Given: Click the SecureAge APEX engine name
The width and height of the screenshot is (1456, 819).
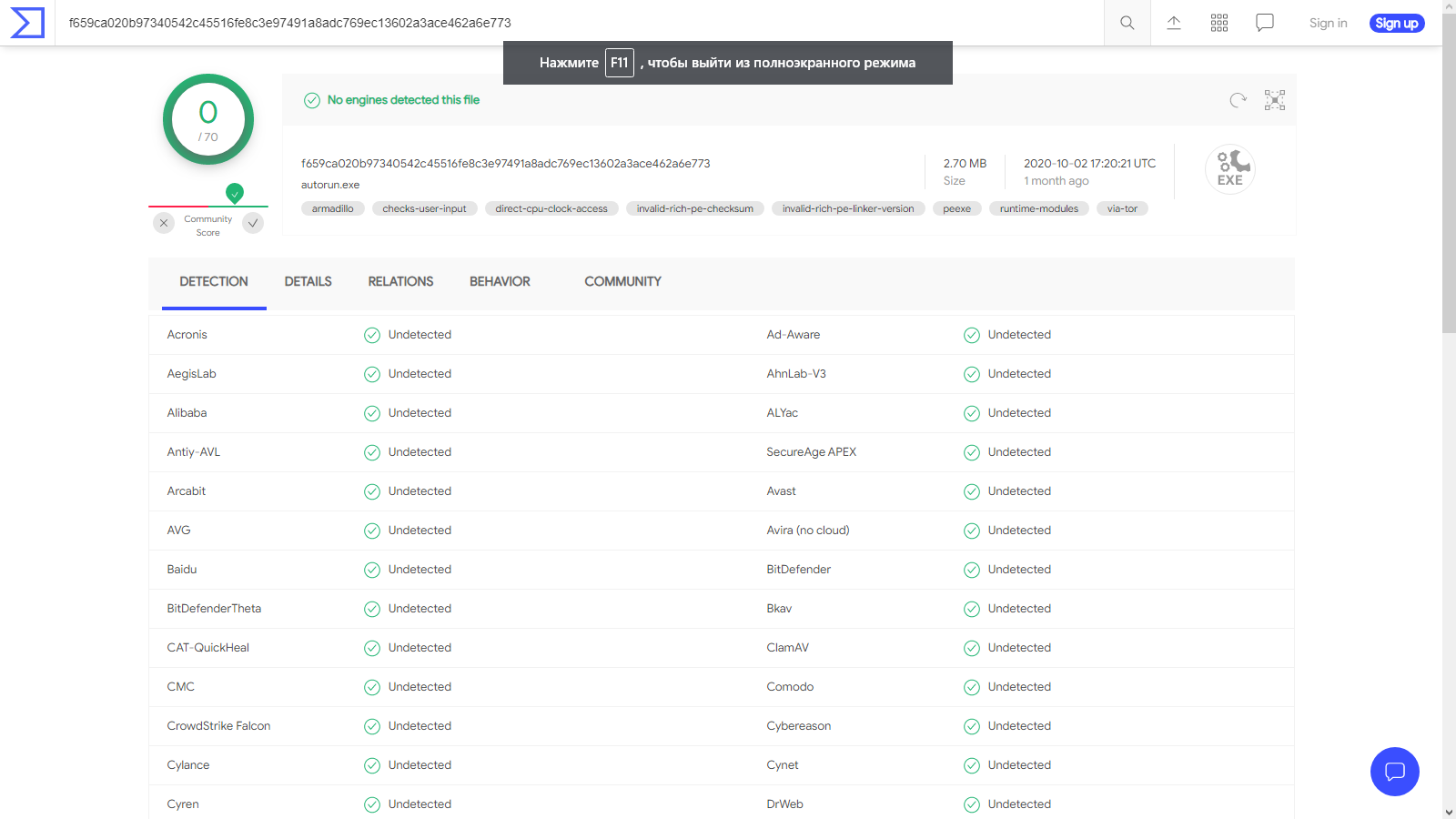Looking at the screenshot, I should coord(811,452).
